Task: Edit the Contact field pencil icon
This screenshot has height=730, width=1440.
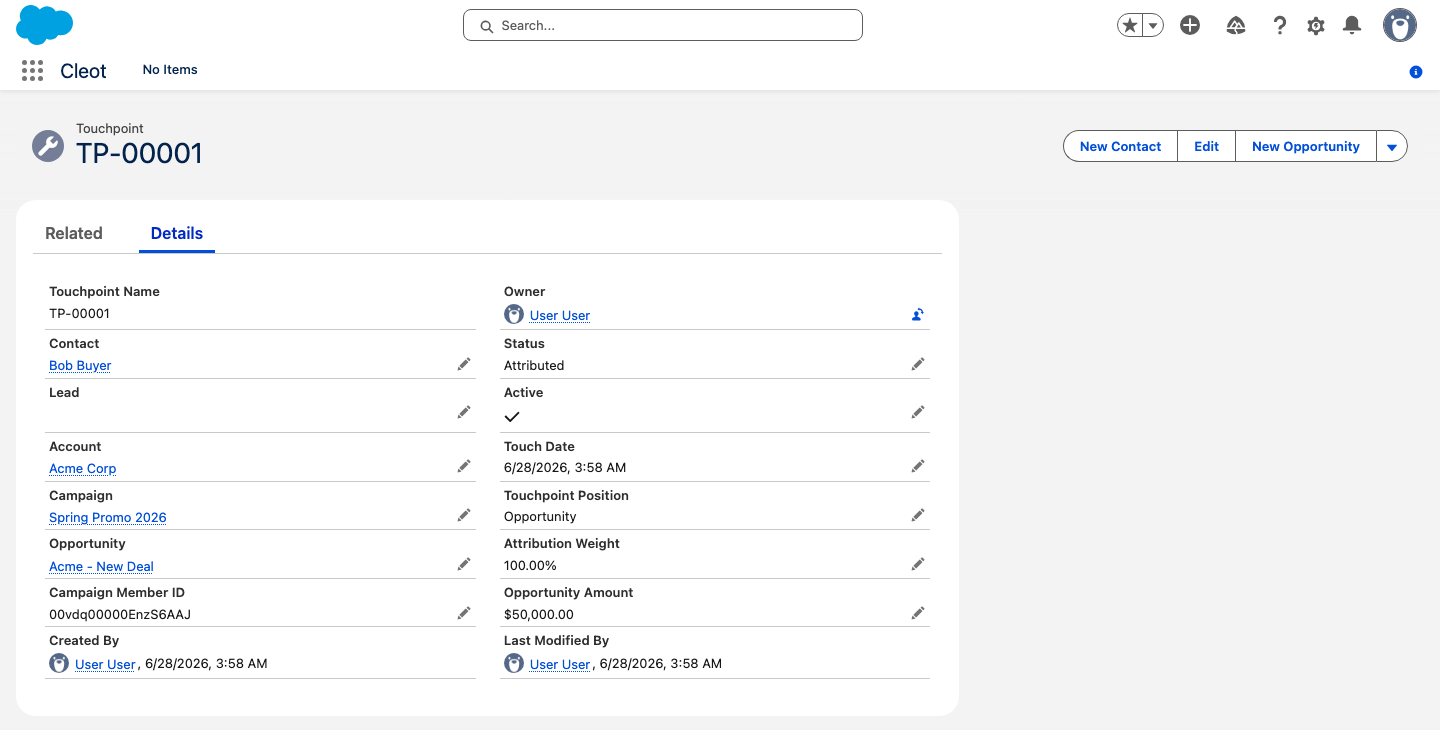Action: [x=464, y=364]
